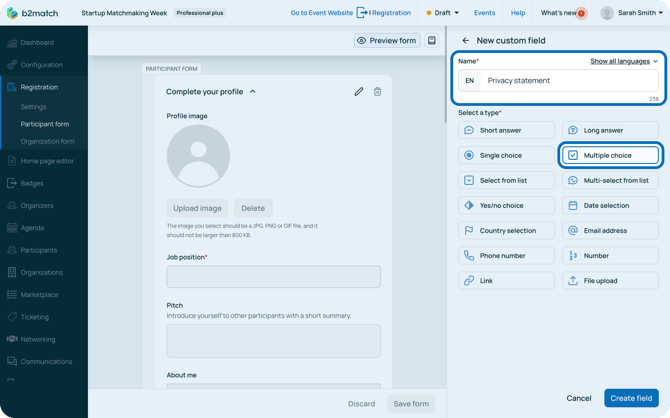Go to Ticketing in the sidebar
Viewport: 670px width, 418px height.
35,317
